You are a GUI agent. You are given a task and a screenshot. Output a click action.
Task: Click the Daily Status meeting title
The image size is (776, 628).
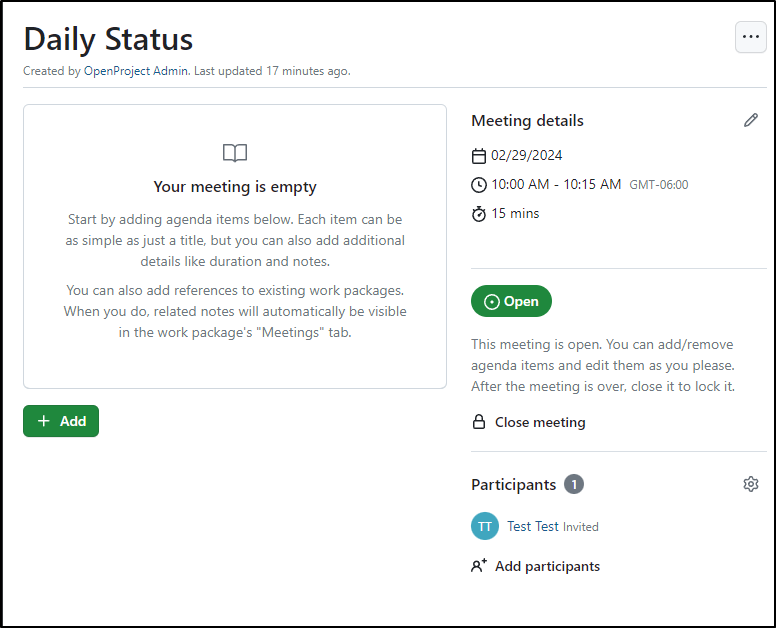108,39
